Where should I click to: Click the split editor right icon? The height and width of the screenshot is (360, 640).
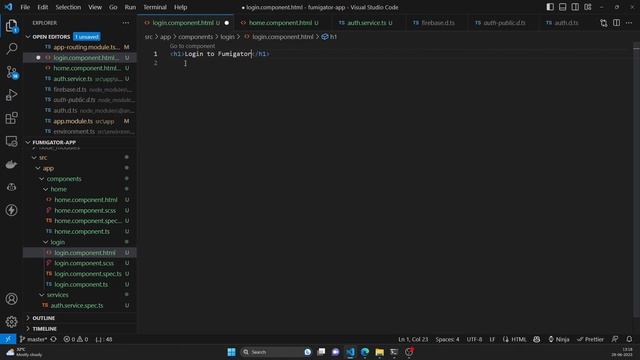[616, 23]
